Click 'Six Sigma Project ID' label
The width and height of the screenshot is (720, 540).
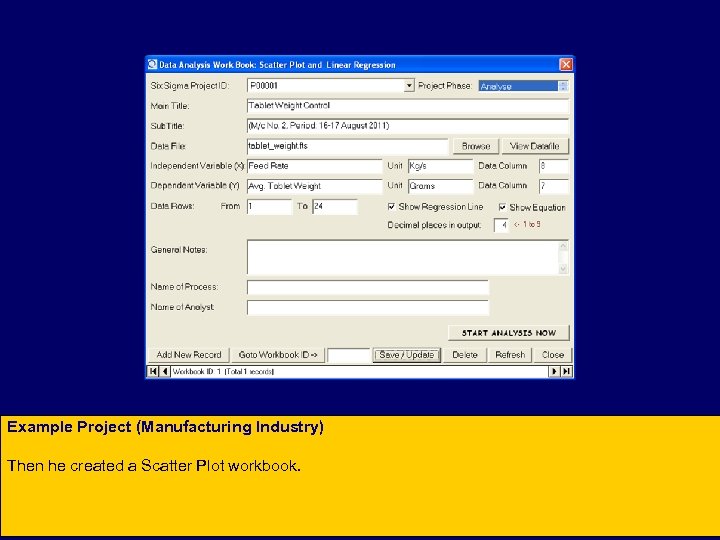coord(190,86)
